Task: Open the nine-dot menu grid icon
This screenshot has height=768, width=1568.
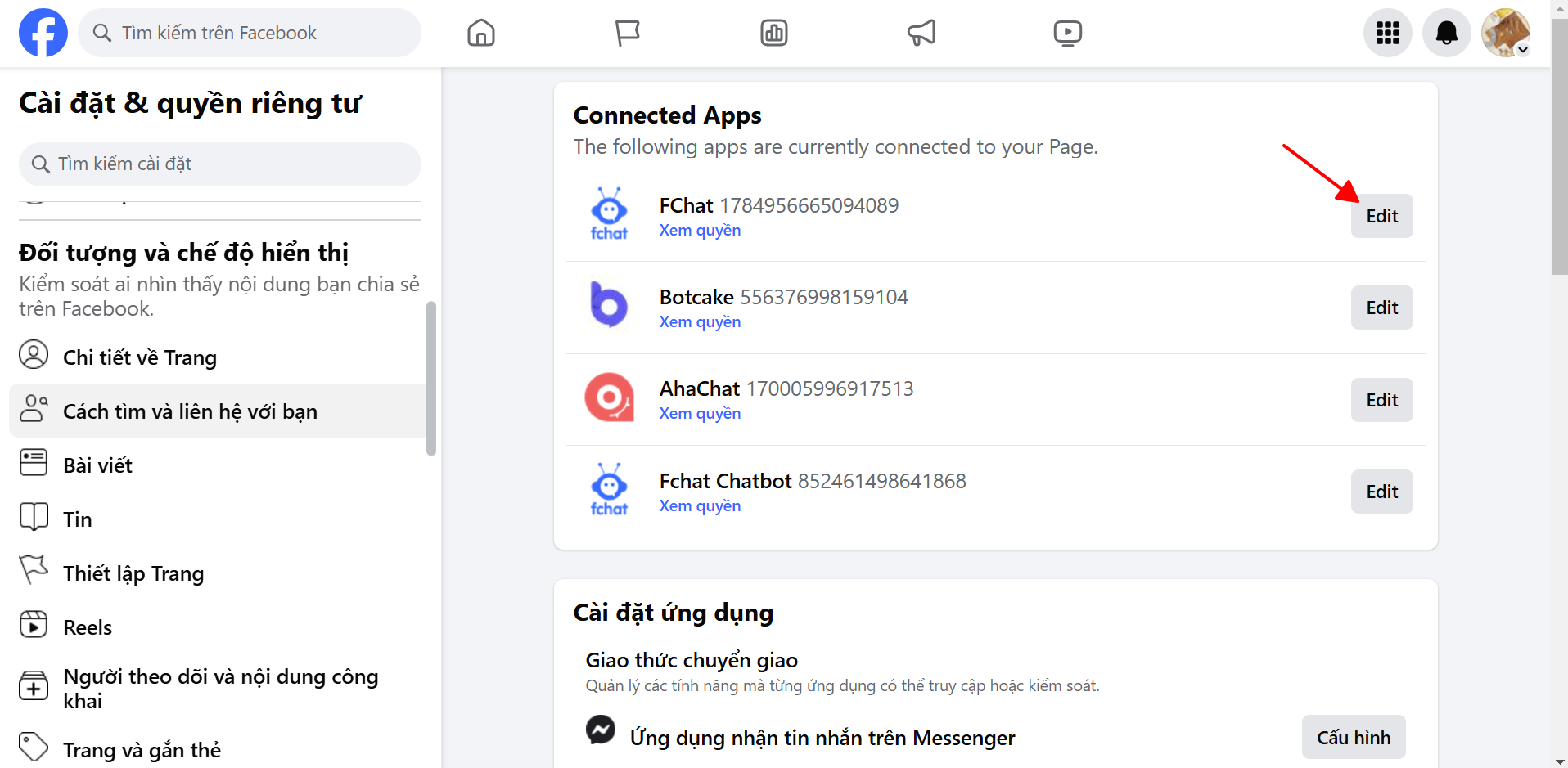Action: click(x=1388, y=33)
